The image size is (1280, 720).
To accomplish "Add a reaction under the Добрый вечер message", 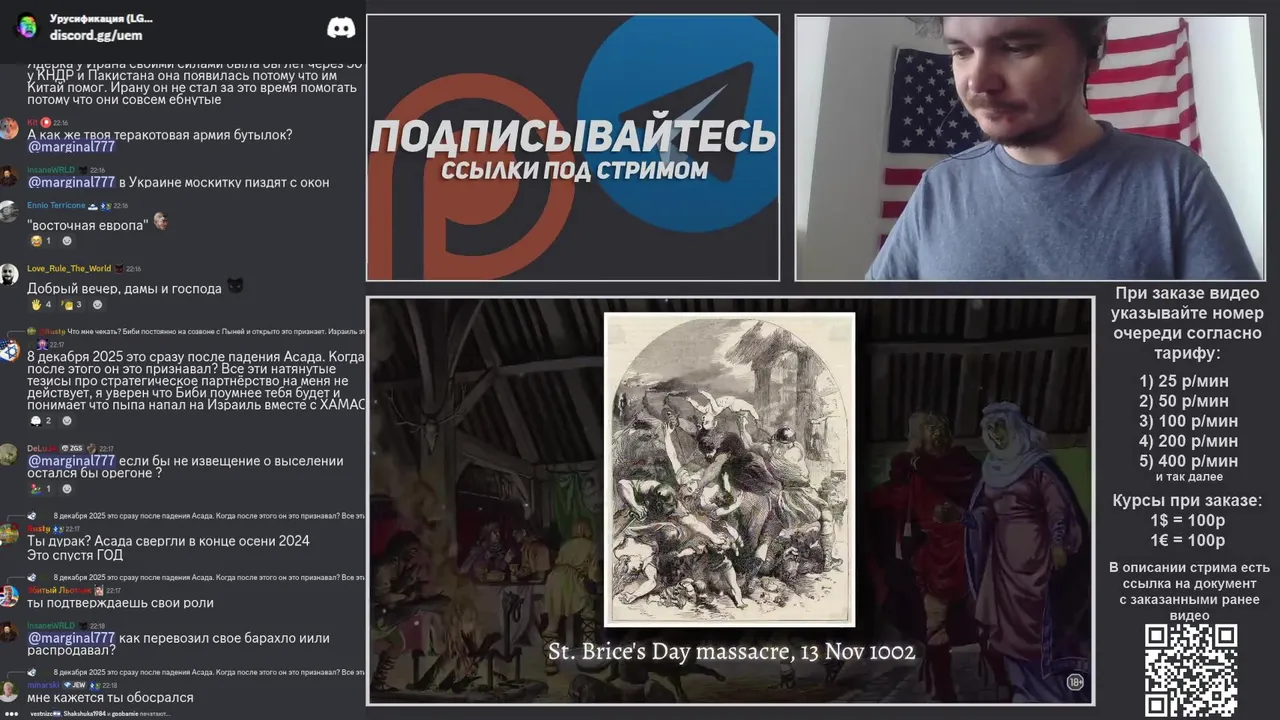I will tap(98, 304).
